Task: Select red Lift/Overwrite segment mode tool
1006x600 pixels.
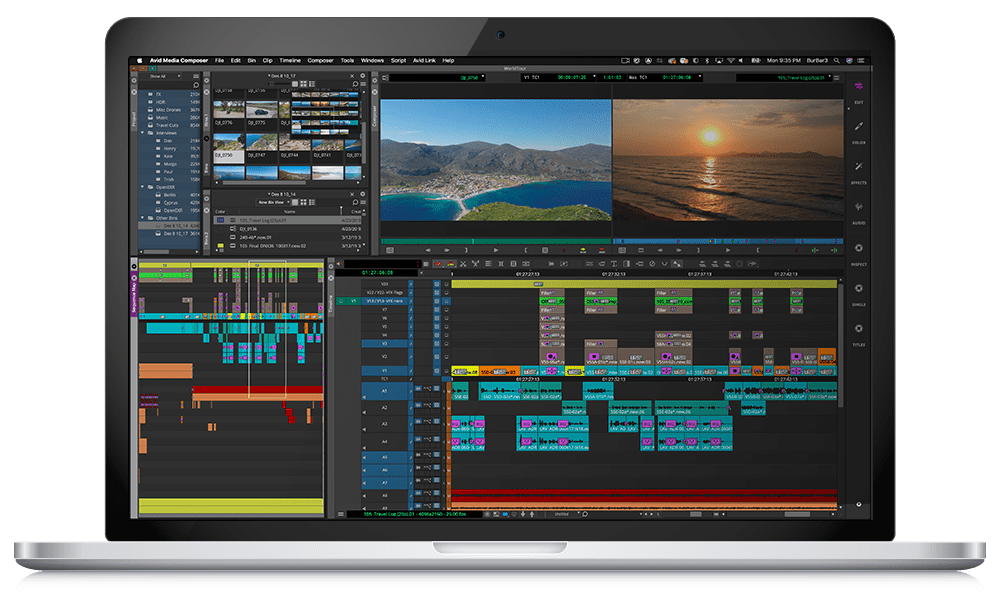Action: pyautogui.click(x=439, y=264)
